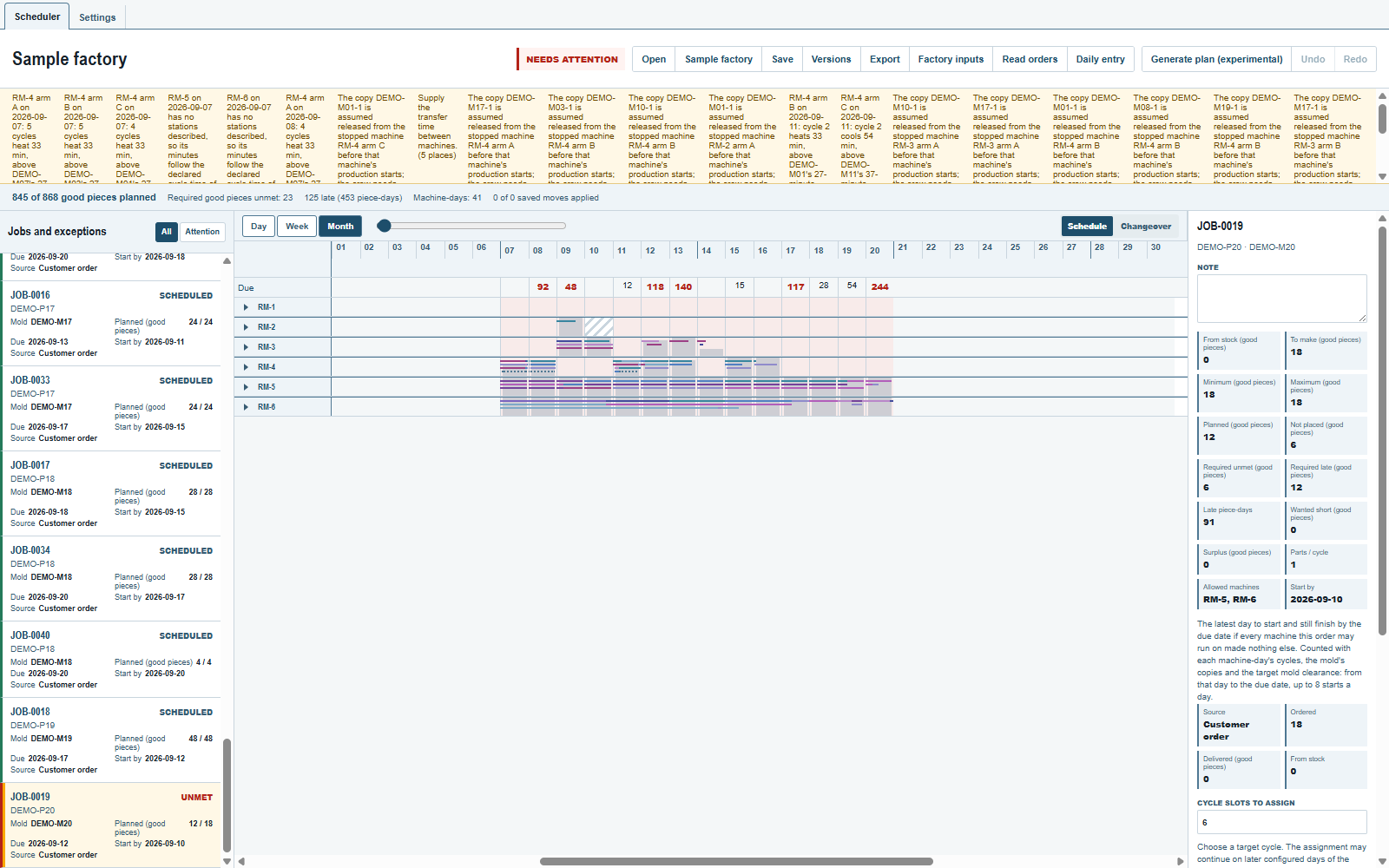
Task: Show All jobs filter
Action: tap(167, 232)
